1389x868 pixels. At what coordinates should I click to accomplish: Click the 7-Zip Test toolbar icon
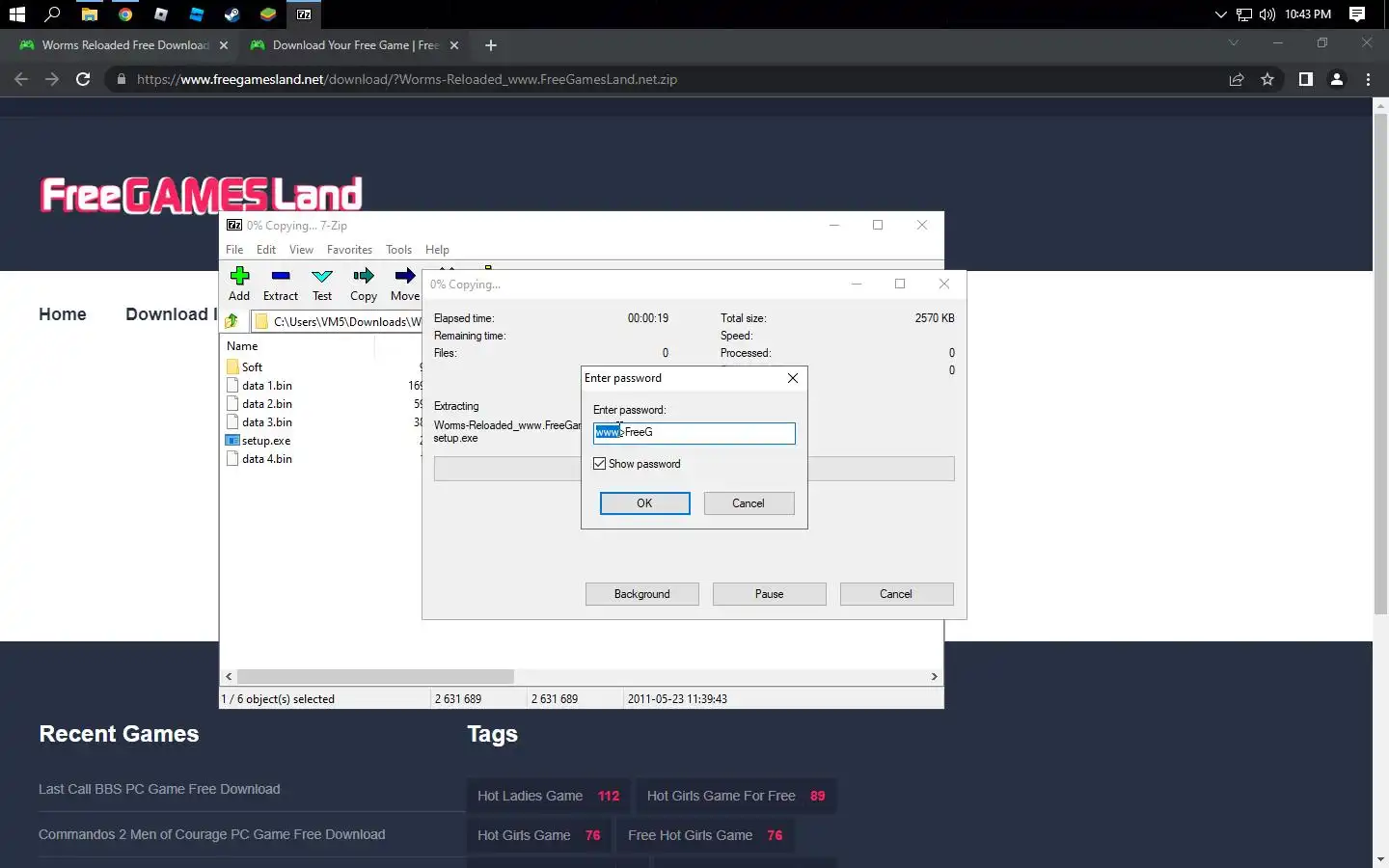click(322, 284)
